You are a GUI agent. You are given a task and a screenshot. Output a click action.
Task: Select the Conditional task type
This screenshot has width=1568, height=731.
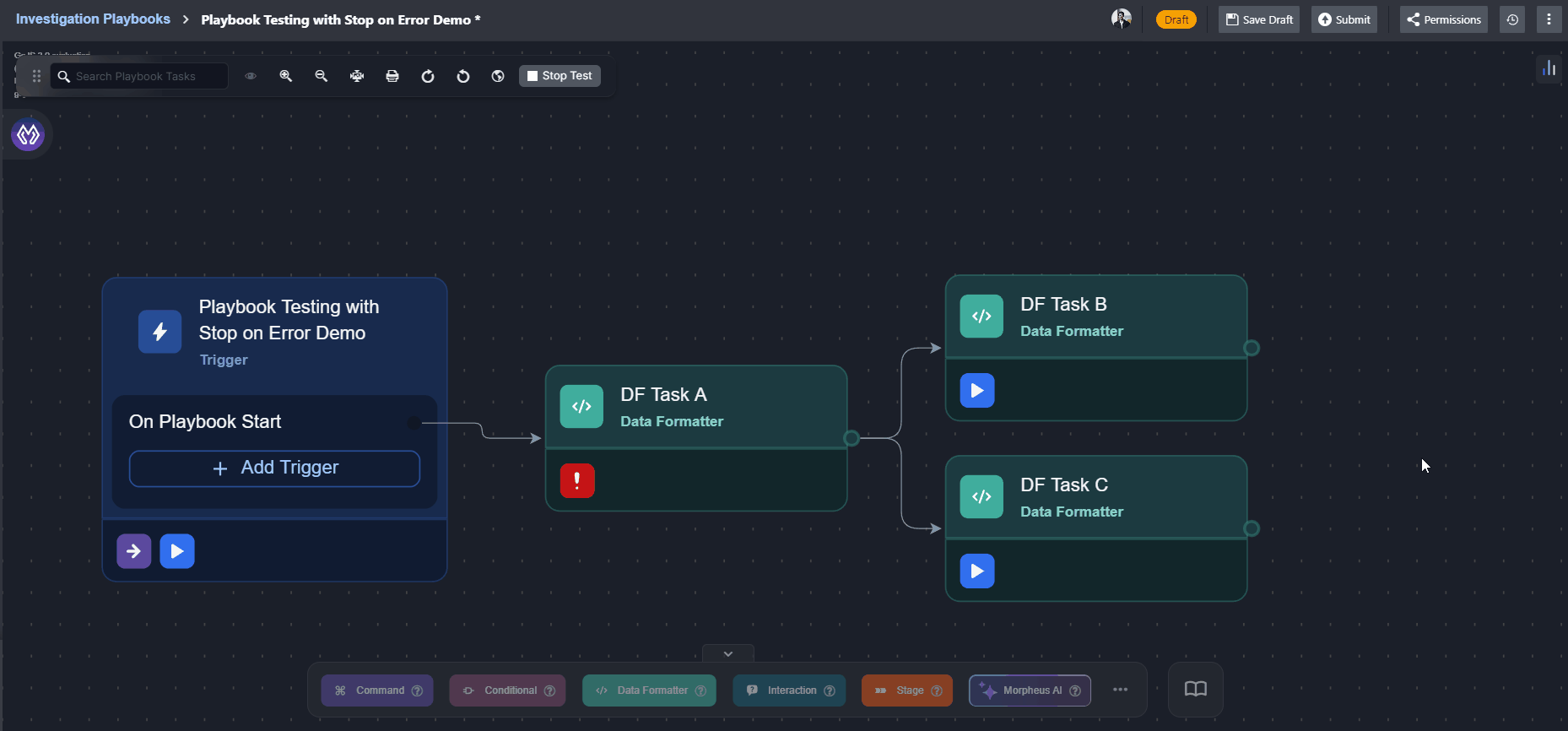click(506, 690)
